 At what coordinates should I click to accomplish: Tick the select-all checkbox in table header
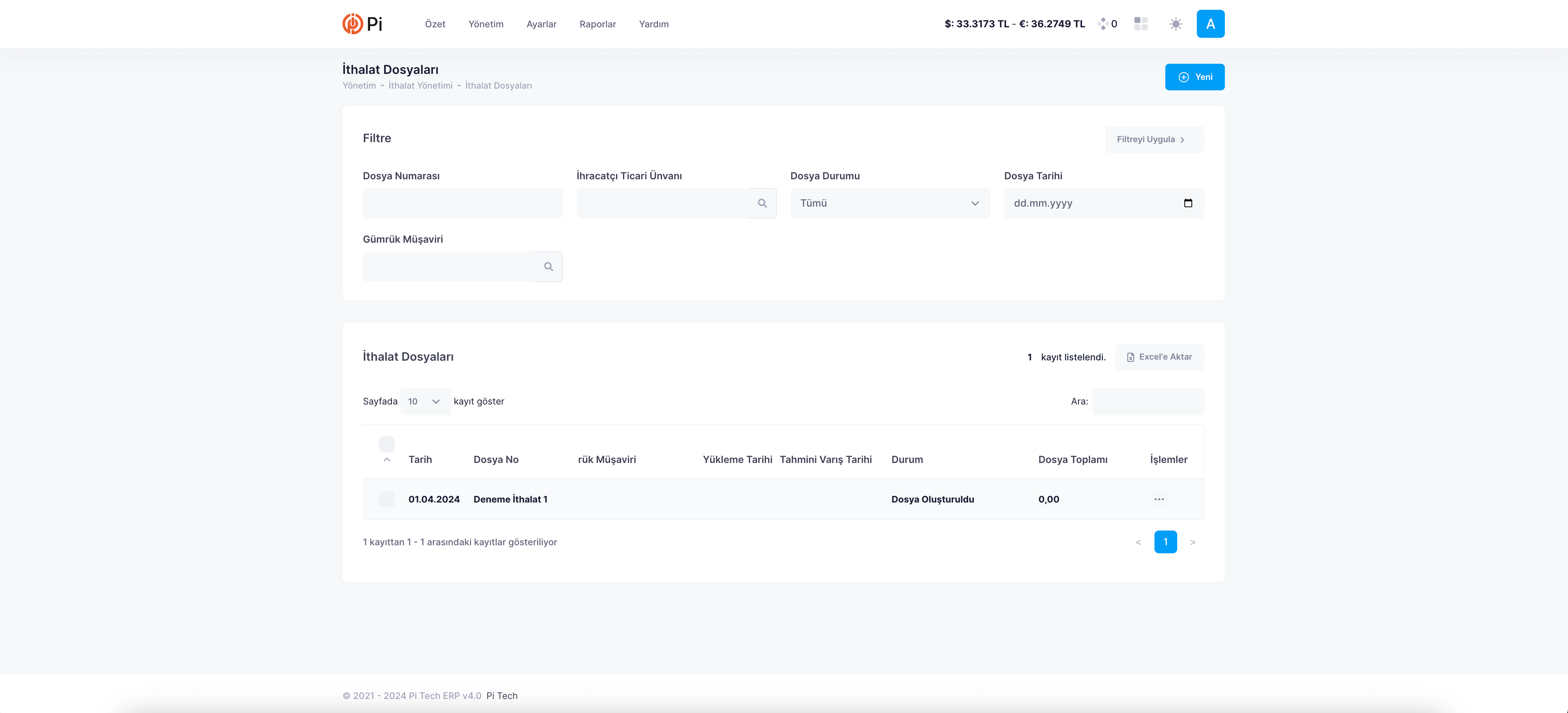pos(387,444)
